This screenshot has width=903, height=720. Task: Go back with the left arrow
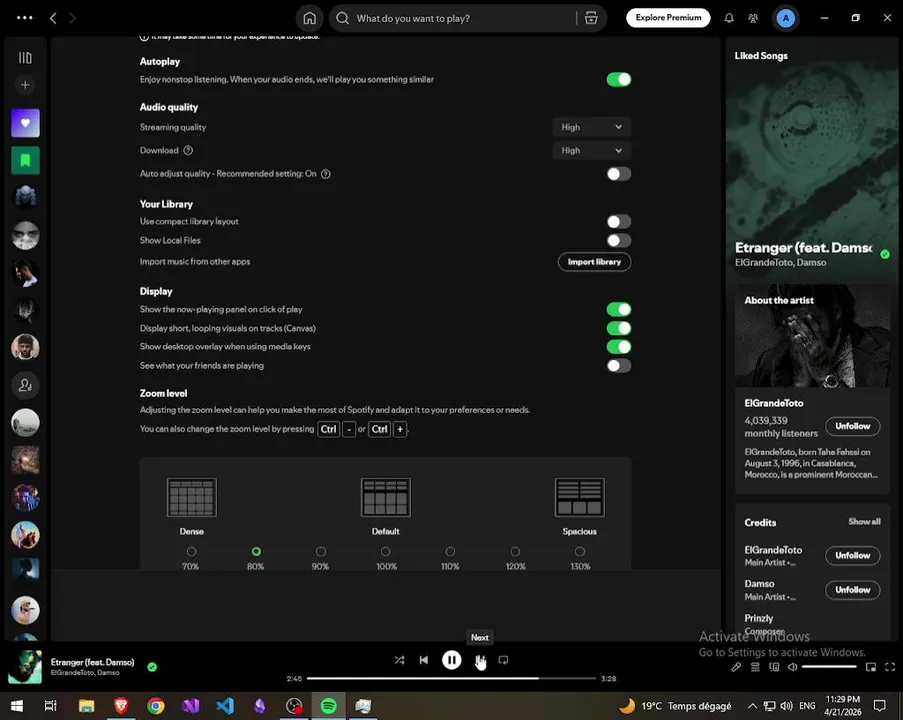point(53,18)
